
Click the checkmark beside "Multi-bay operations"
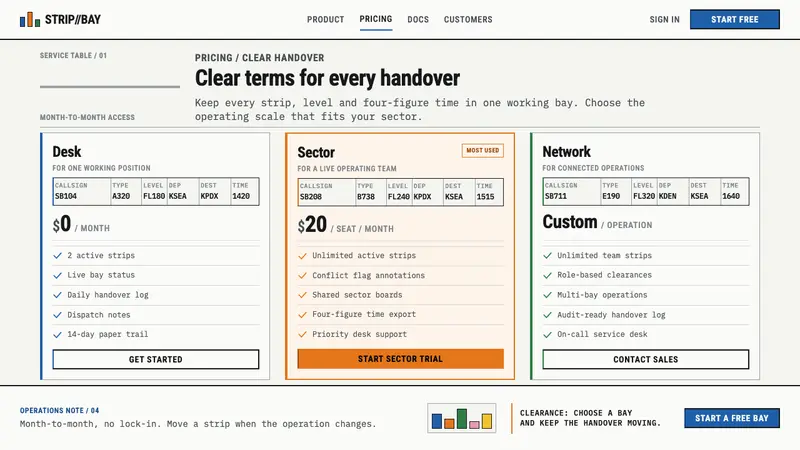(x=547, y=295)
